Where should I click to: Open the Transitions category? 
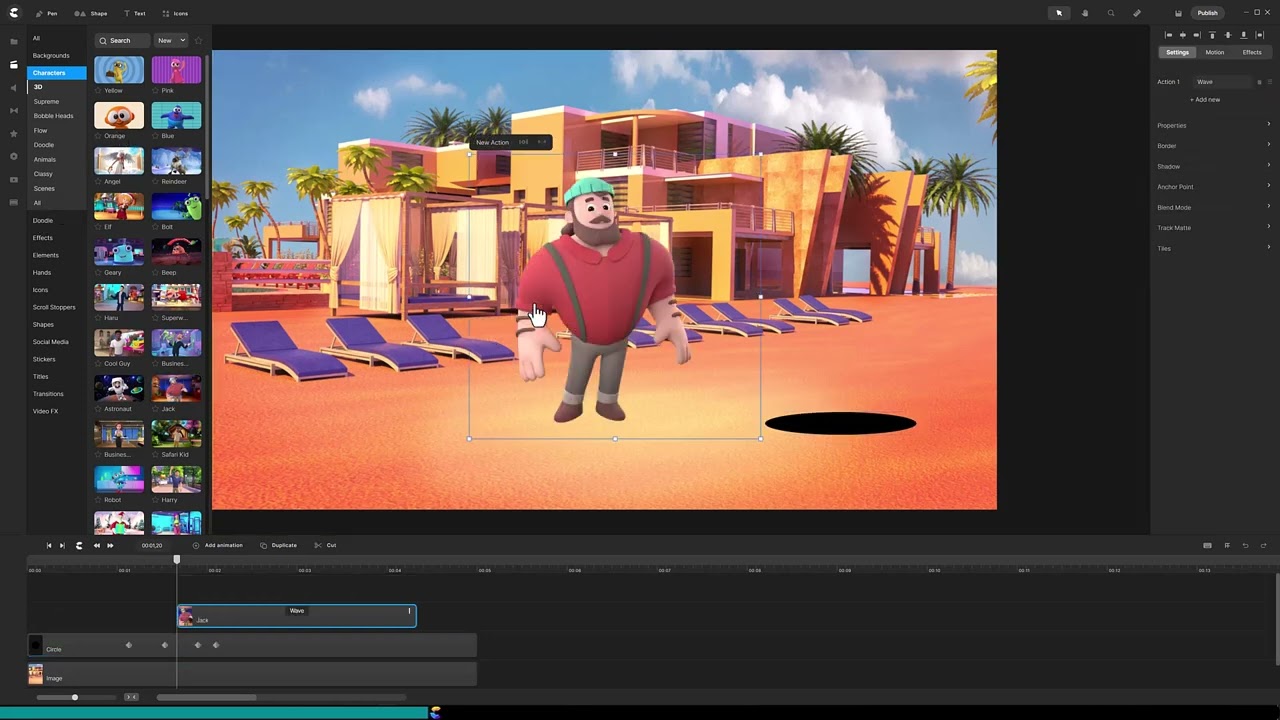(x=48, y=394)
